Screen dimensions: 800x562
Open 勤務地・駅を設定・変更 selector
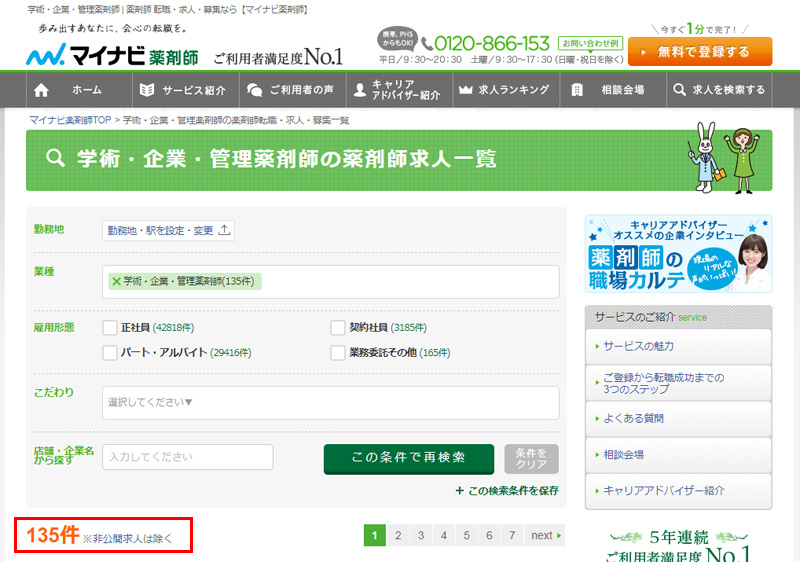click(168, 230)
